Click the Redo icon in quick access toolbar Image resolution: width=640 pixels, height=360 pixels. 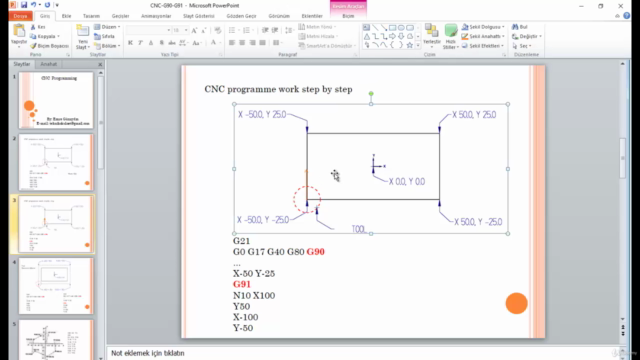pyautogui.click(x=47, y=5)
